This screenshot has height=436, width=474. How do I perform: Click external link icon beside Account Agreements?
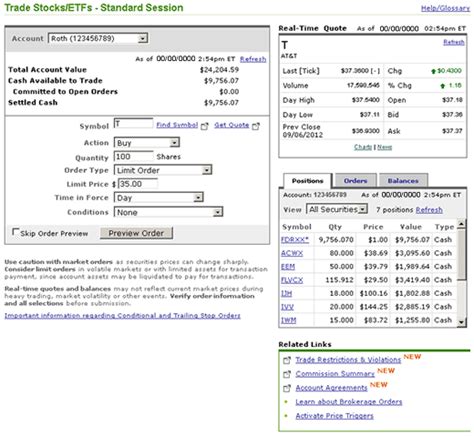(287, 388)
